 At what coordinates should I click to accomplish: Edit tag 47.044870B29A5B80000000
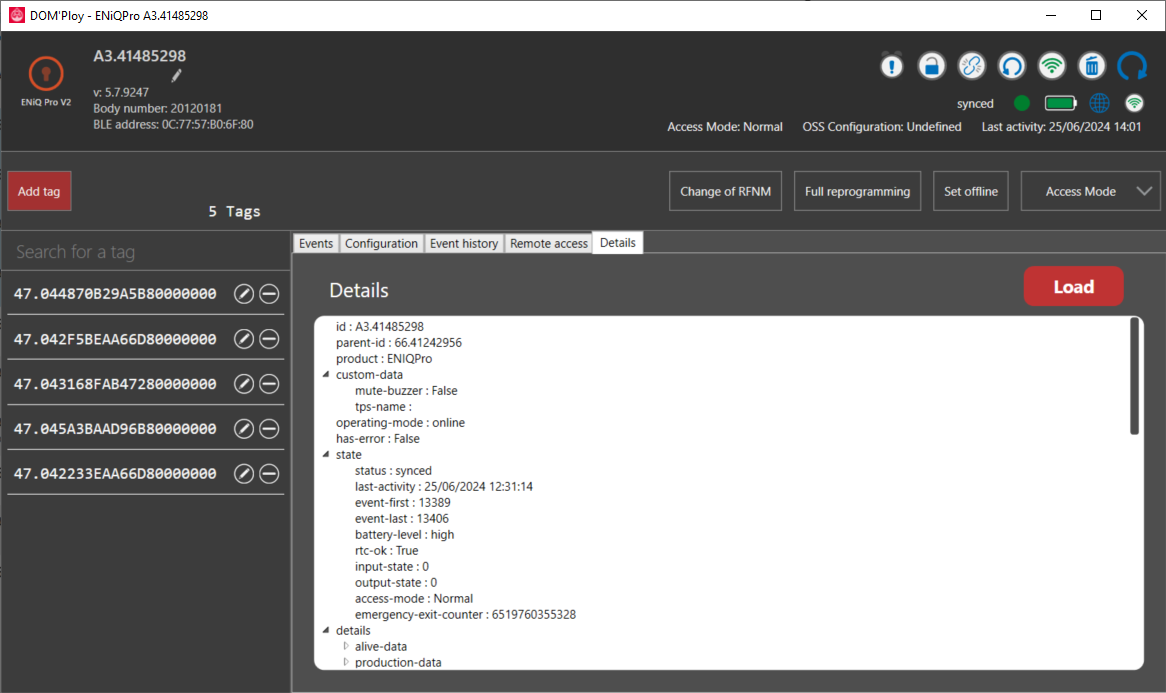tap(244, 294)
